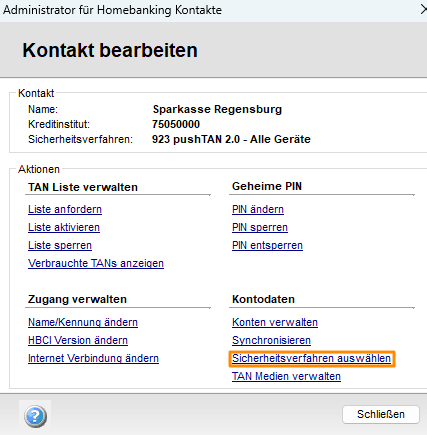Click the Schließen button
The image size is (427, 435).
tap(381, 414)
